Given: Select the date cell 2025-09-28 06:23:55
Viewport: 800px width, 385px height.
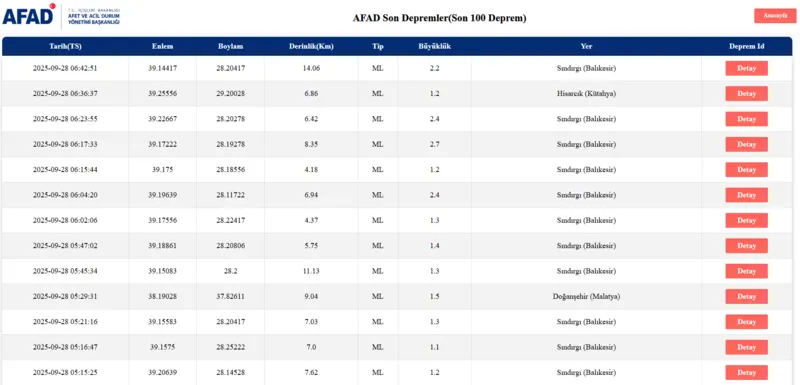Looking at the screenshot, I should (x=65, y=119).
